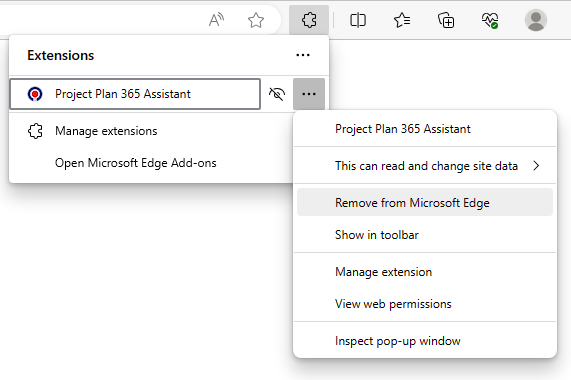This screenshot has width=571, height=380.
Task: Open Extensions panel more options ellipsis
Action: click(303, 55)
